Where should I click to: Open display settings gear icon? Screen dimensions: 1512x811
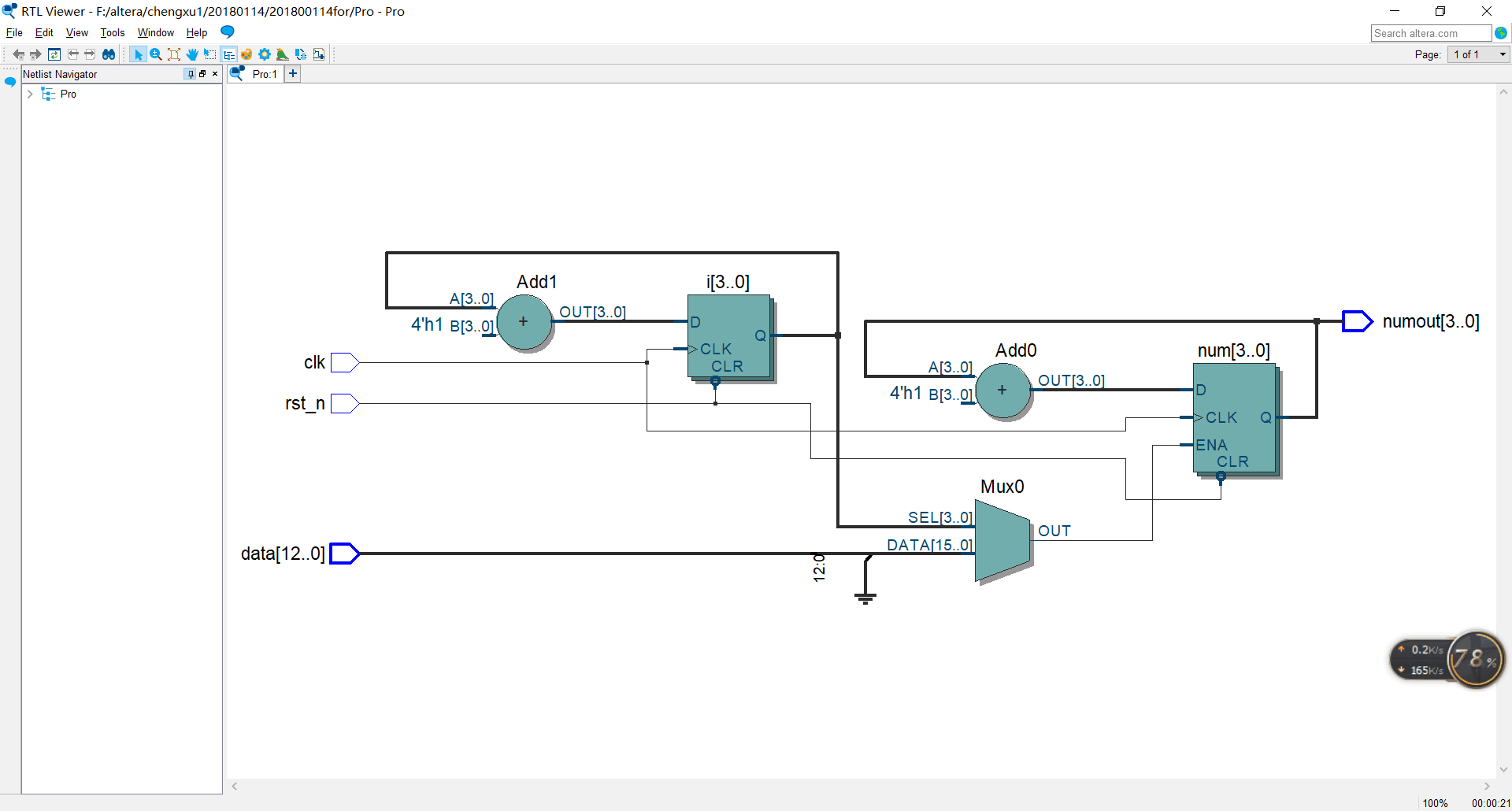[x=265, y=54]
